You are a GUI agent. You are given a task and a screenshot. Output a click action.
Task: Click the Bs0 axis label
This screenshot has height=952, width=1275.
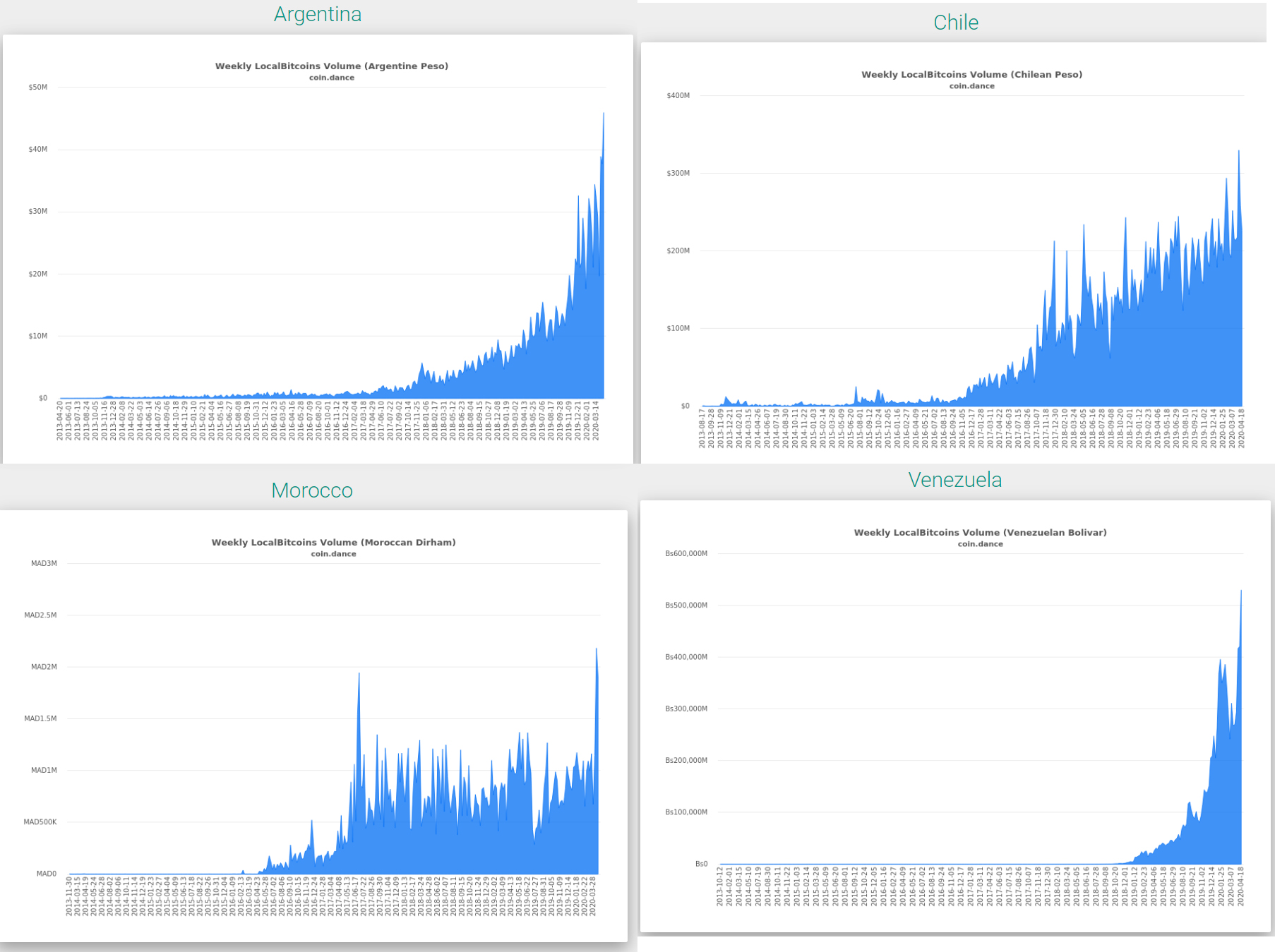[701, 864]
